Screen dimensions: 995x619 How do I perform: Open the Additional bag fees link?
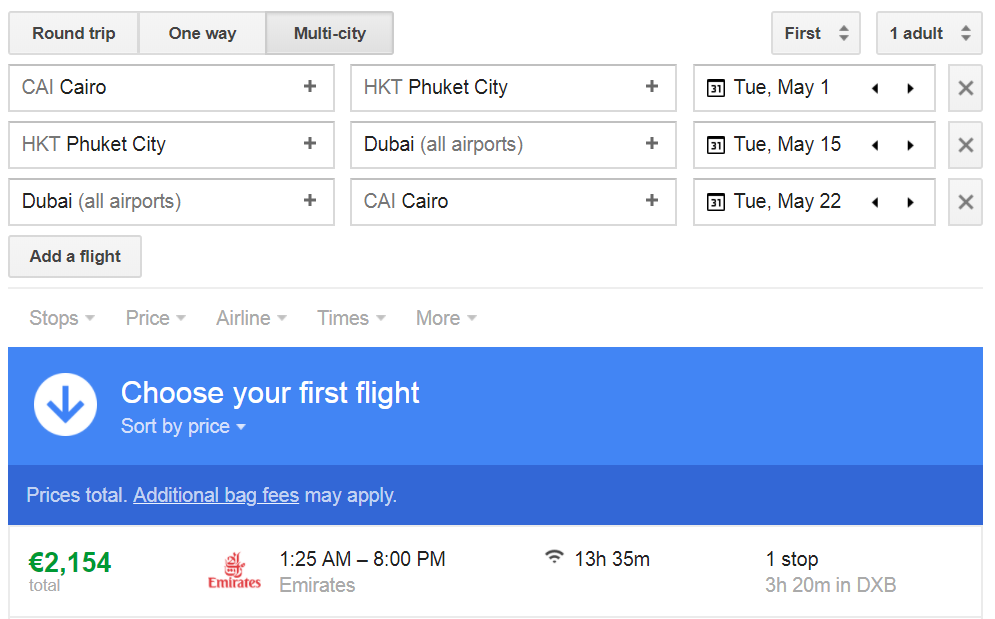(216, 495)
